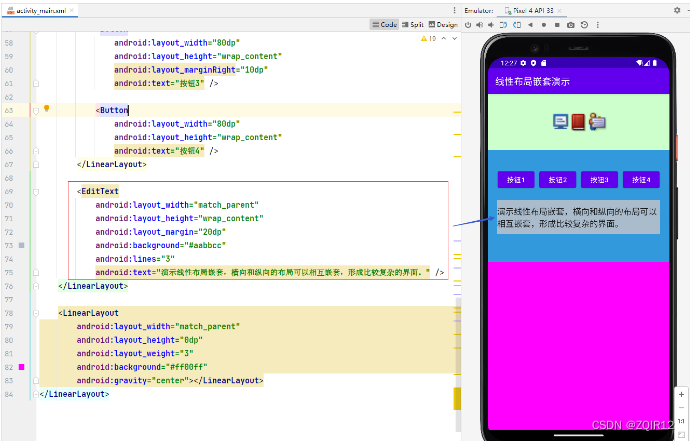Switch editor to Code view
This screenshot has width=690, height=441.
(384, 25)
